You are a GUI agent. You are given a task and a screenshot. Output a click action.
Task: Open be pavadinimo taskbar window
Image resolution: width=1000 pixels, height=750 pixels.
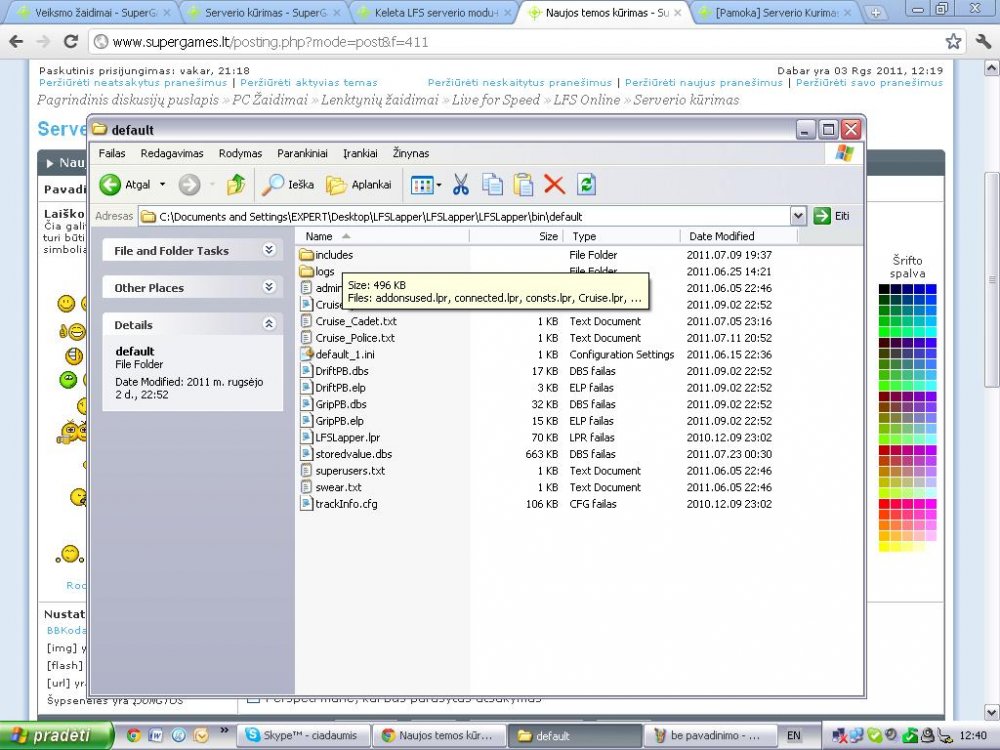pyautogui.click(x=712, y=735)
